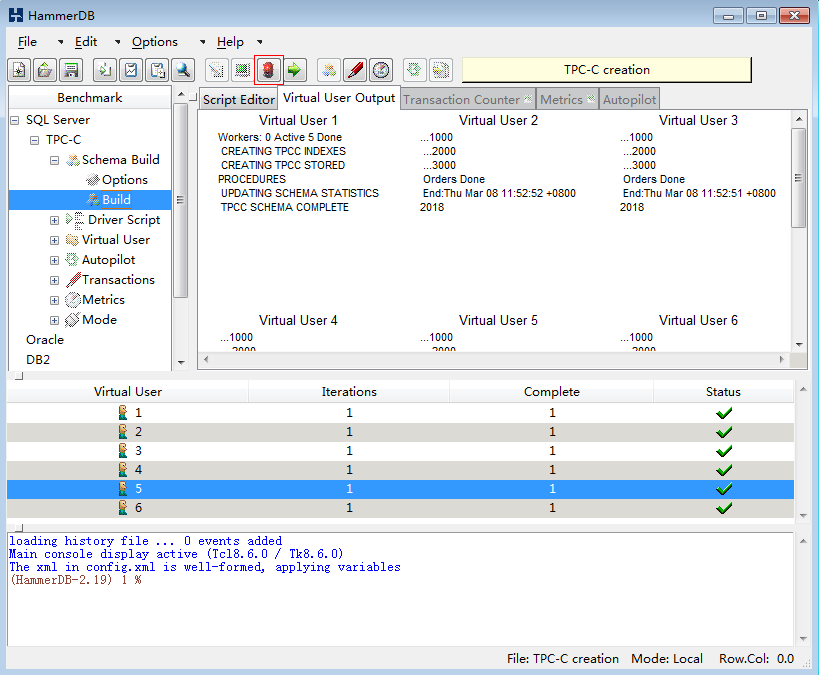This screenshot has height=675, width=819.
Task: Select the Build tree item
Action: tap(116, 200)
